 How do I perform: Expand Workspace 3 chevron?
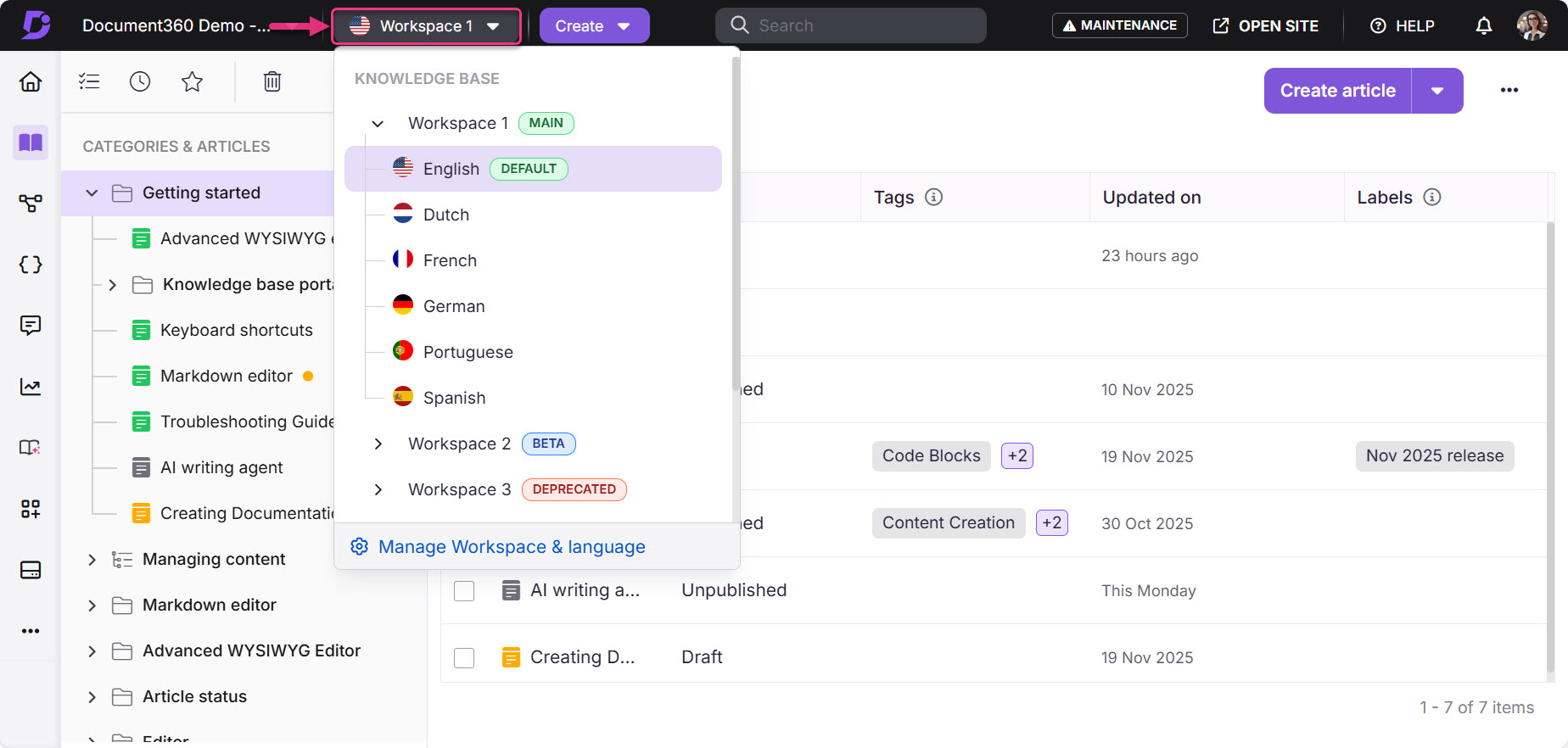click(378, 489)
